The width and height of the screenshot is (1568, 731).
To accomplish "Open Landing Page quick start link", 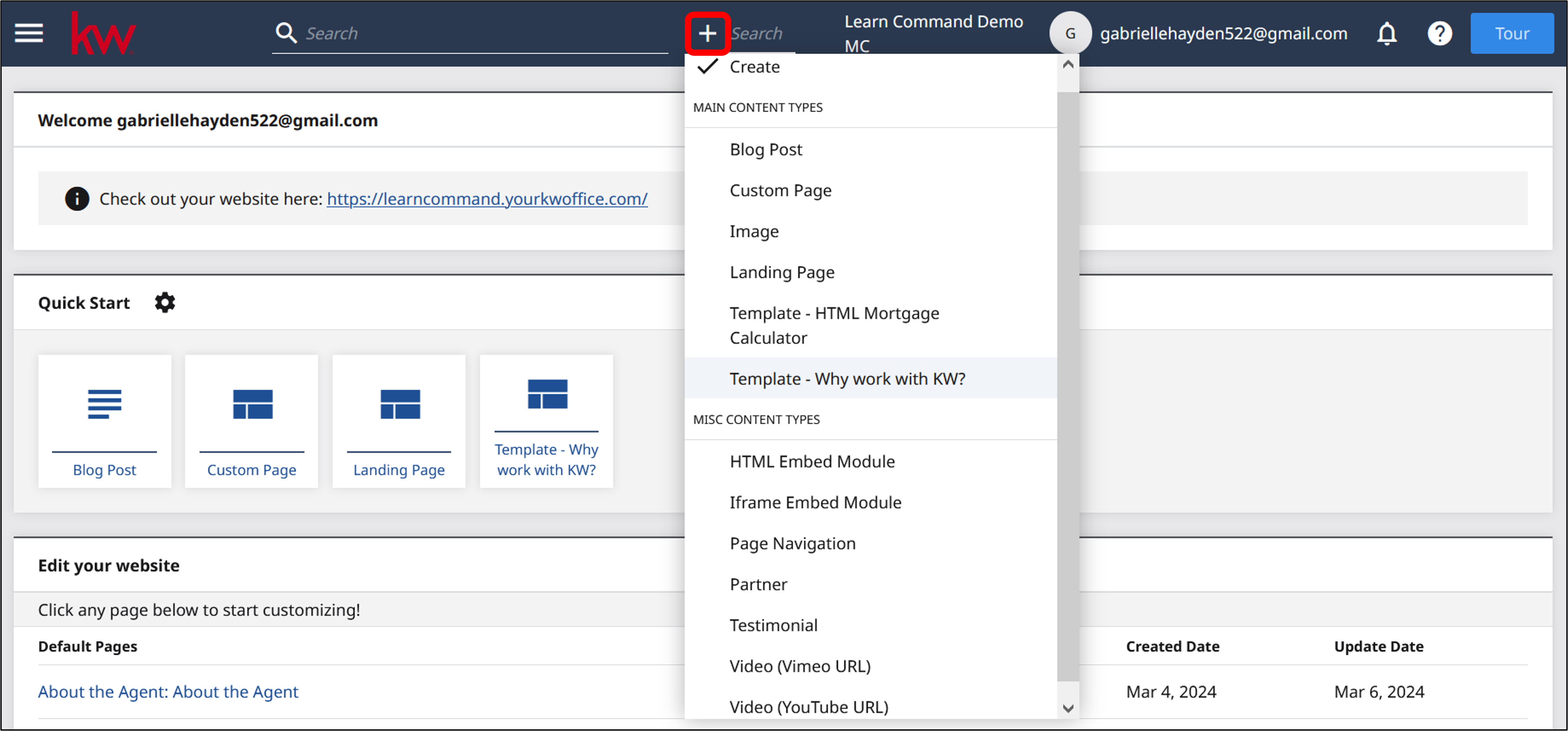I will (399, 469).
